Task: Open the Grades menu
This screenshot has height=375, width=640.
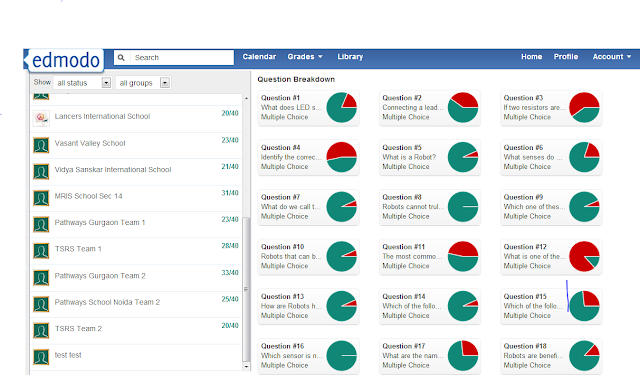Action: point(305,57)
